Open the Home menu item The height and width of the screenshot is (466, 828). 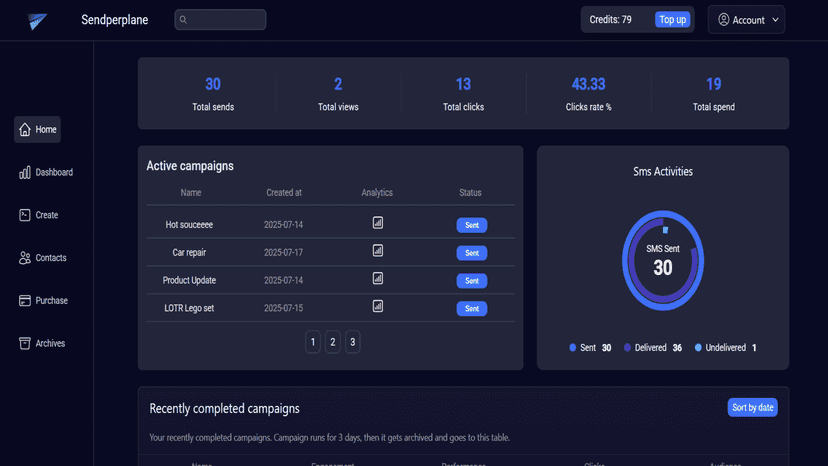(37, 129)
